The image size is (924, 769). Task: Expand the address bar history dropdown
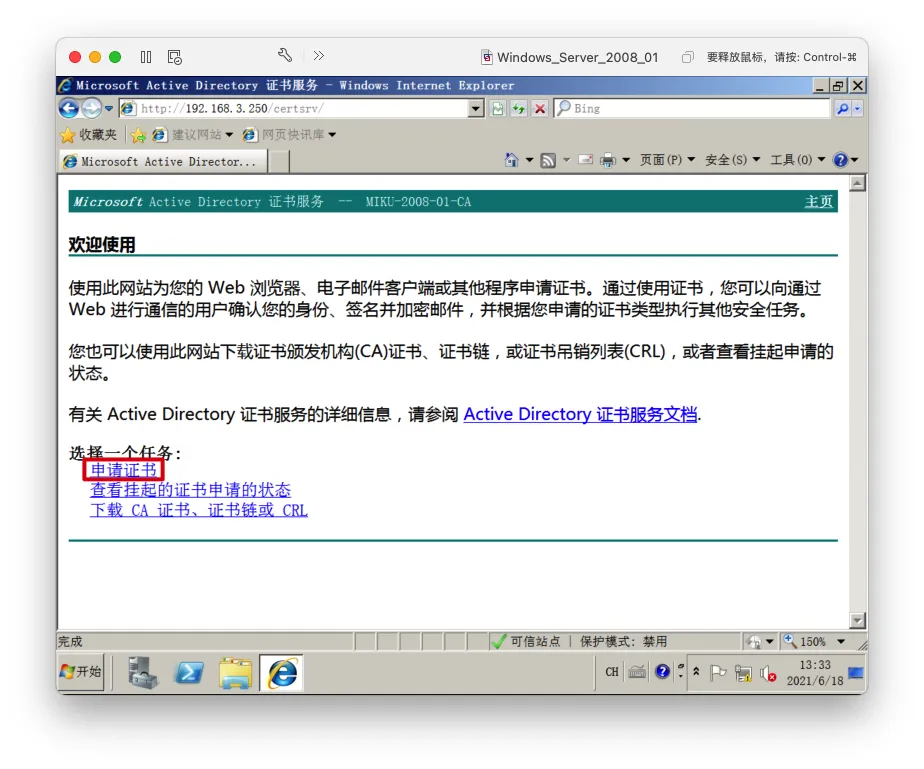pos(476,108)
